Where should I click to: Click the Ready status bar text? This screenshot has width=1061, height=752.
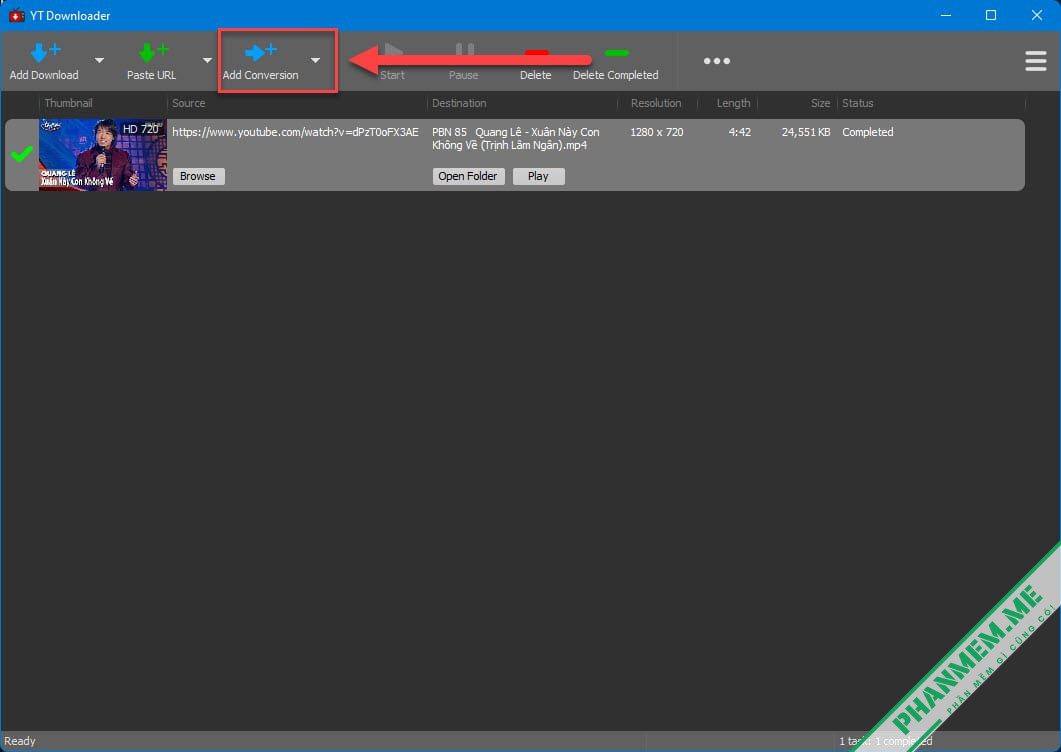20,741
